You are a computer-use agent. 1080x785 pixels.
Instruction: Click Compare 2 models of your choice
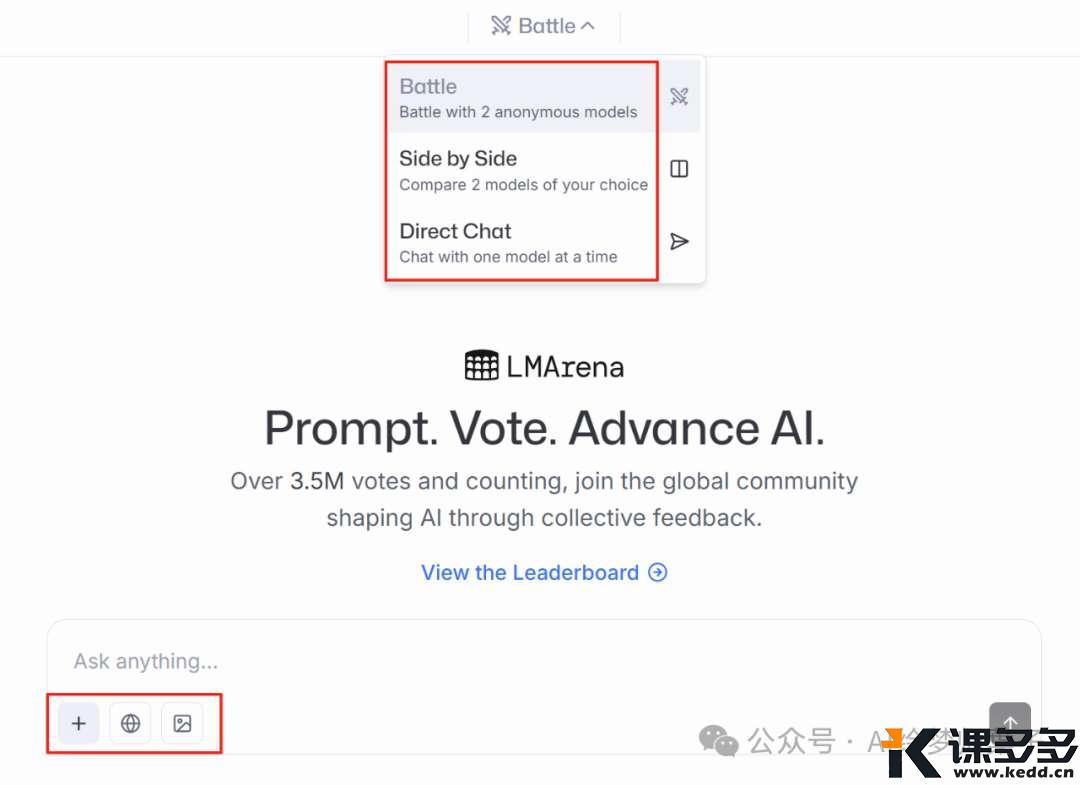523,185
